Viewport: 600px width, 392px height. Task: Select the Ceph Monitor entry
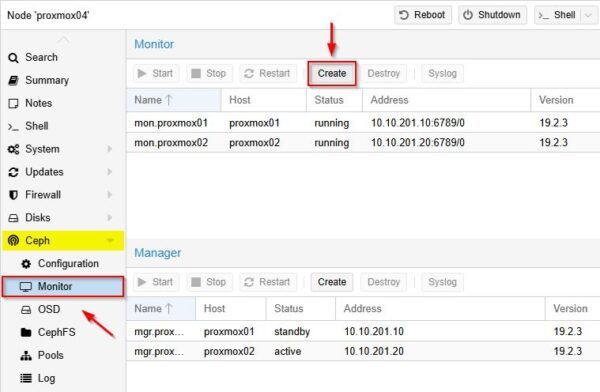(63, 286)
